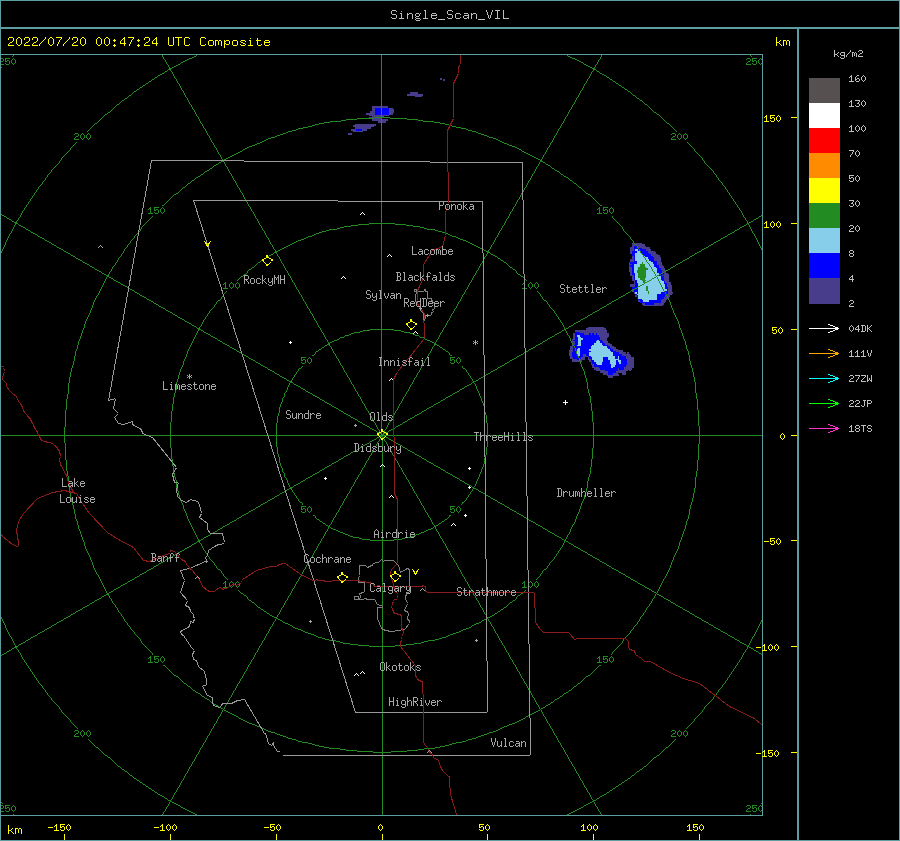Select yellow diamond marker below Cochrane
900x841 pixels.
(x=342, y=577)
